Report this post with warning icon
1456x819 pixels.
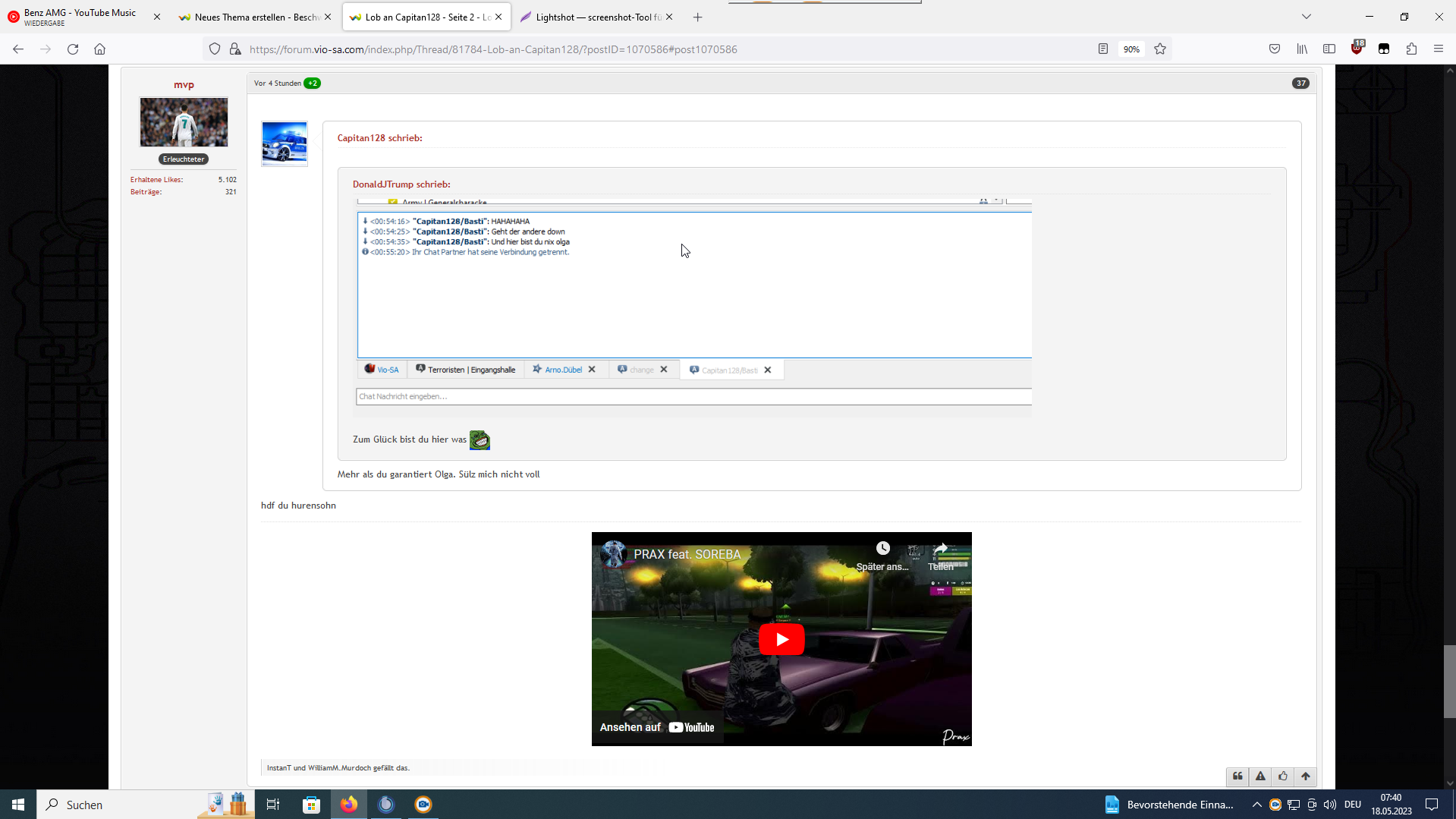(1261, 776)
